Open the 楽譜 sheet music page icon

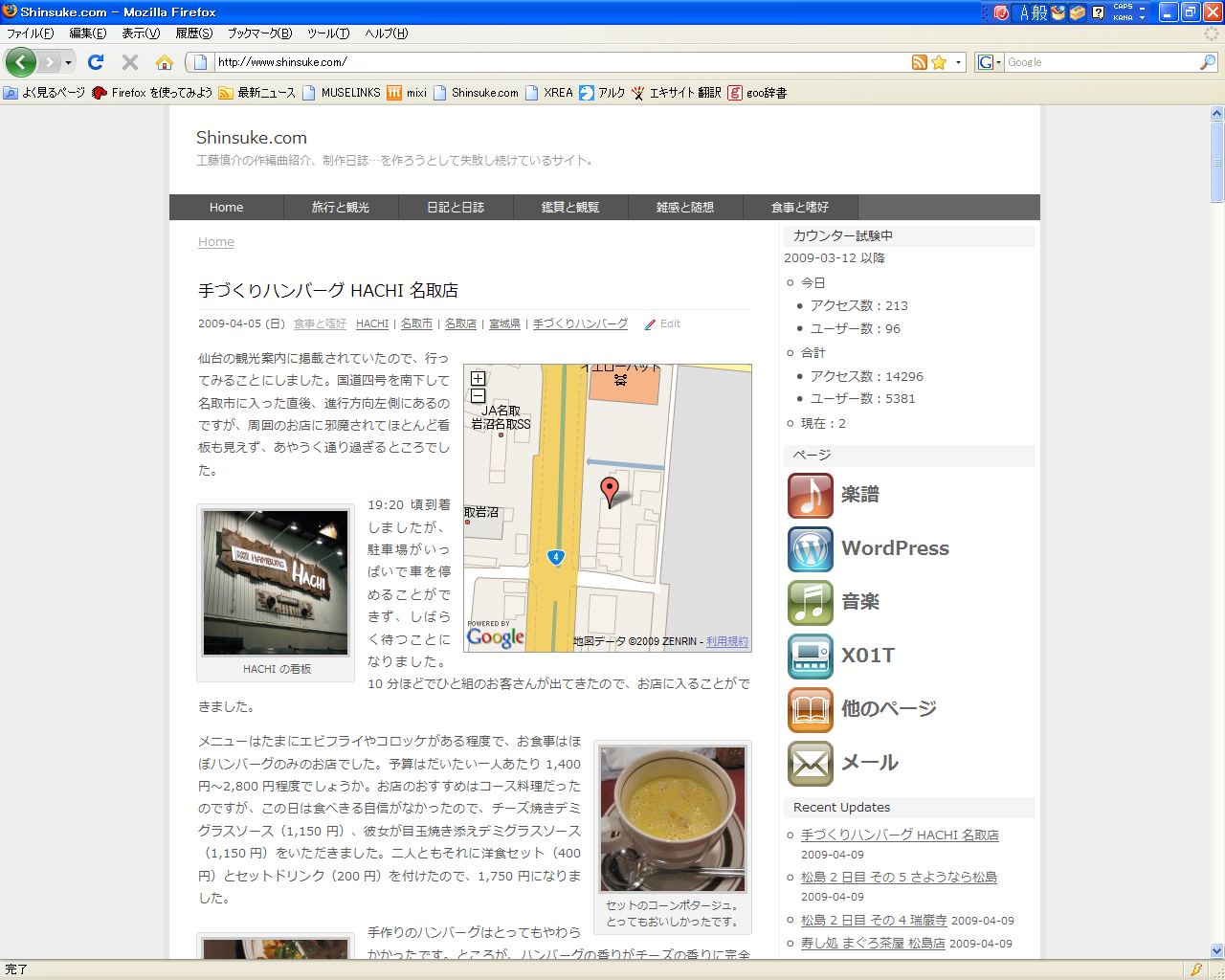[x=810, y=495]
